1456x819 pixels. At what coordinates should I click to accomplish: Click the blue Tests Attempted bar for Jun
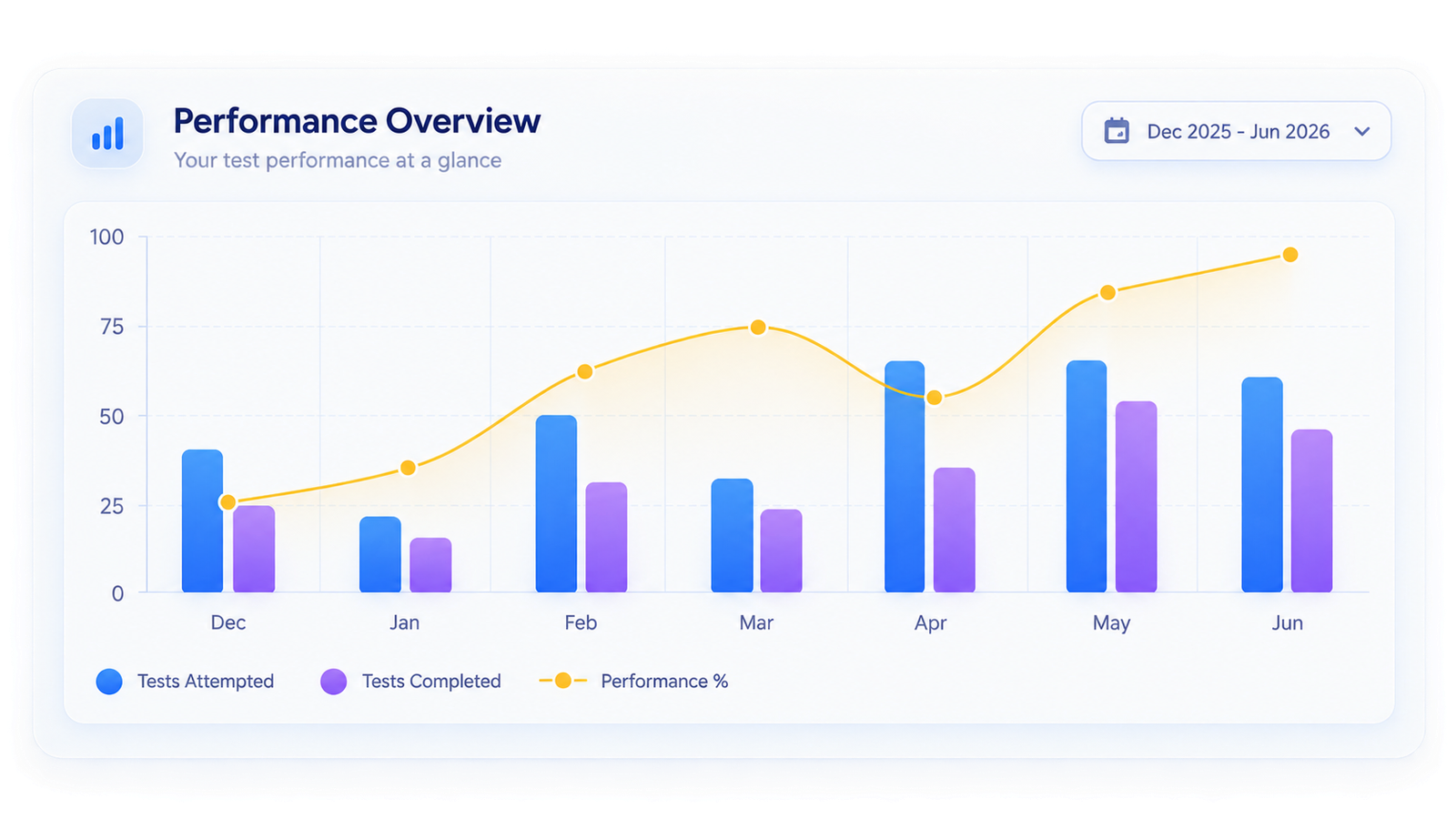1262,485
